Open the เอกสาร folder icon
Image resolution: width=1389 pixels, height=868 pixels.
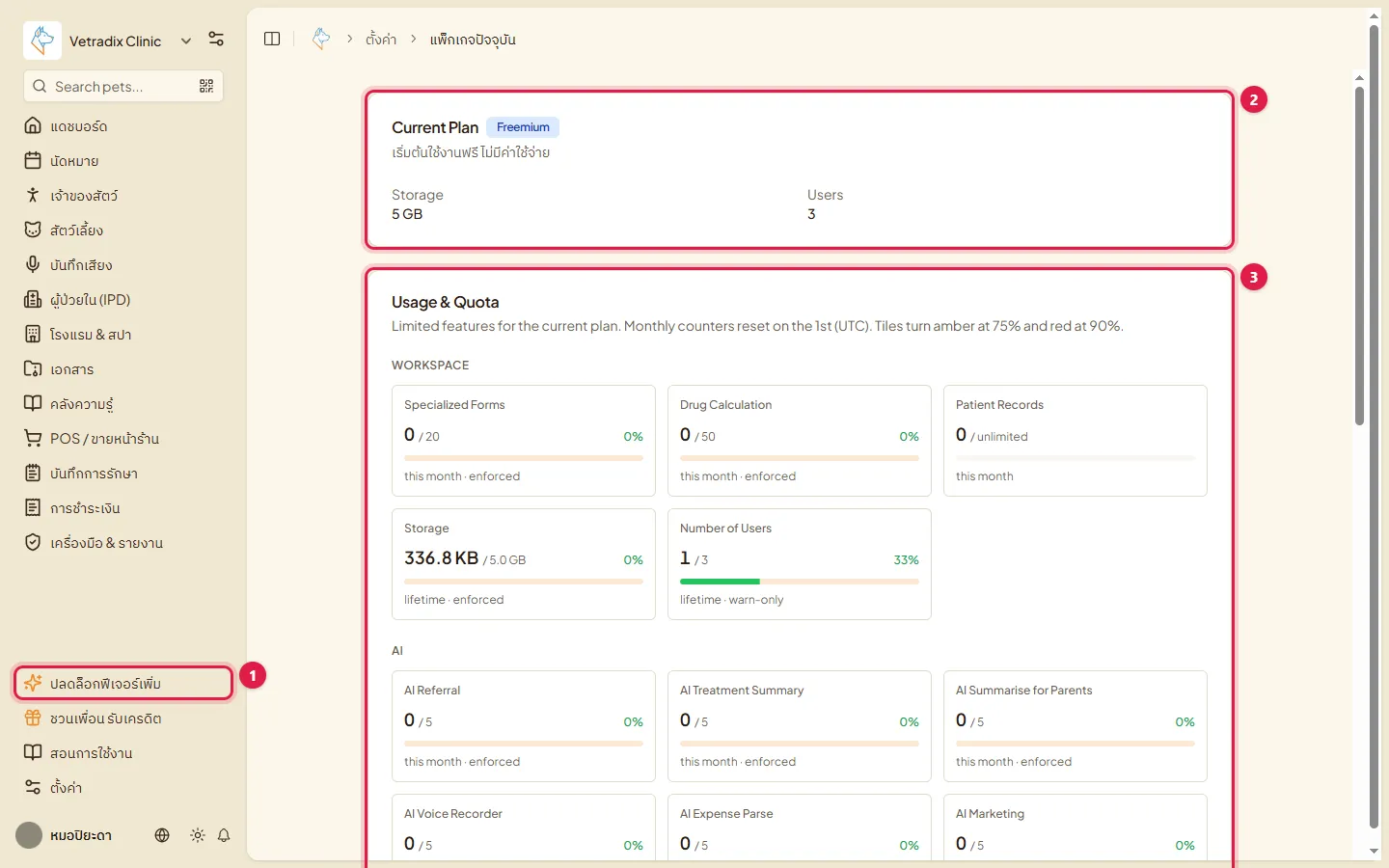point(33,368)
